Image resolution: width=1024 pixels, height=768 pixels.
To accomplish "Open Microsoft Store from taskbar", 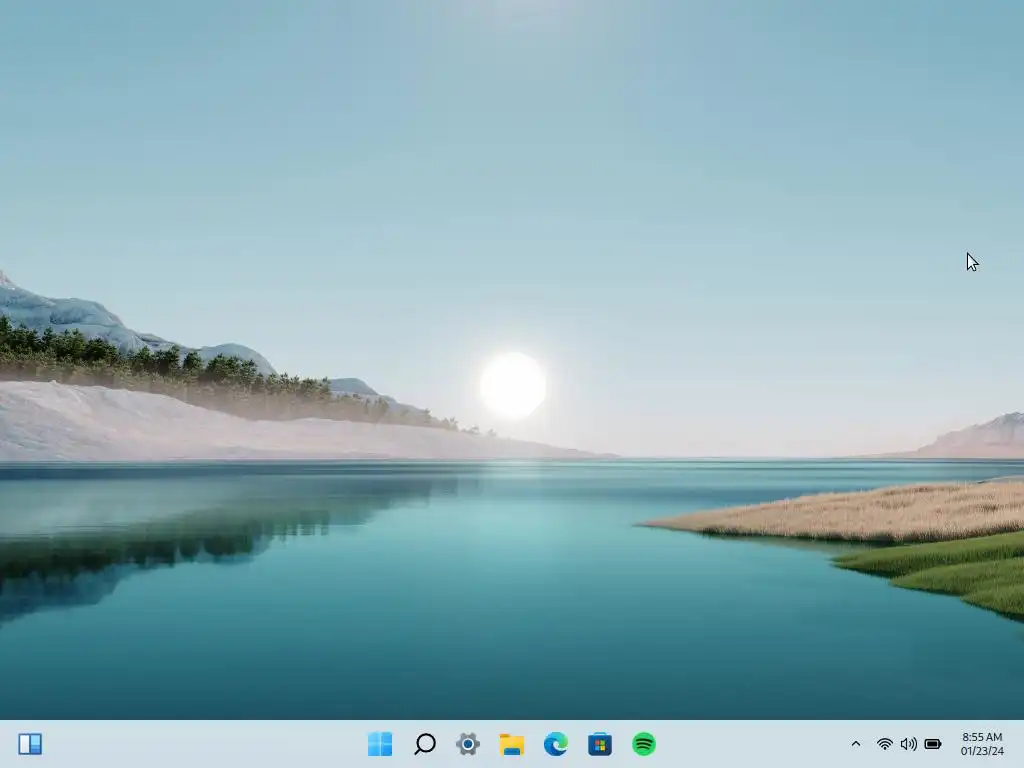I will coord(600,744).
